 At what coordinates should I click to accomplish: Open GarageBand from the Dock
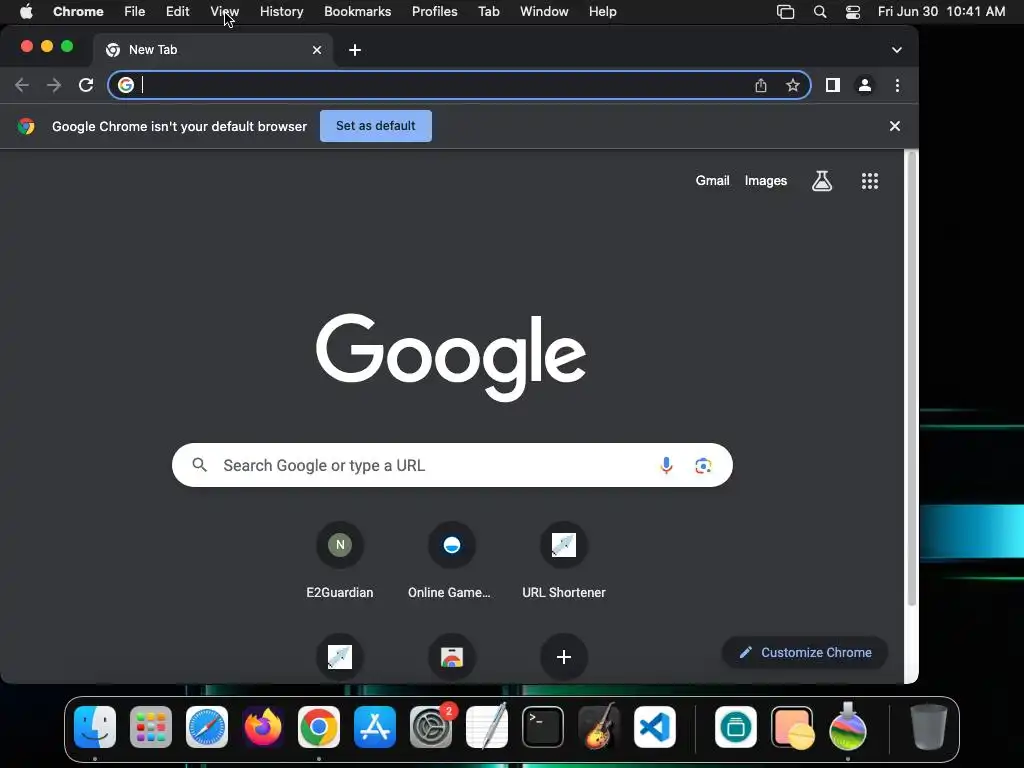coord(599,726)
